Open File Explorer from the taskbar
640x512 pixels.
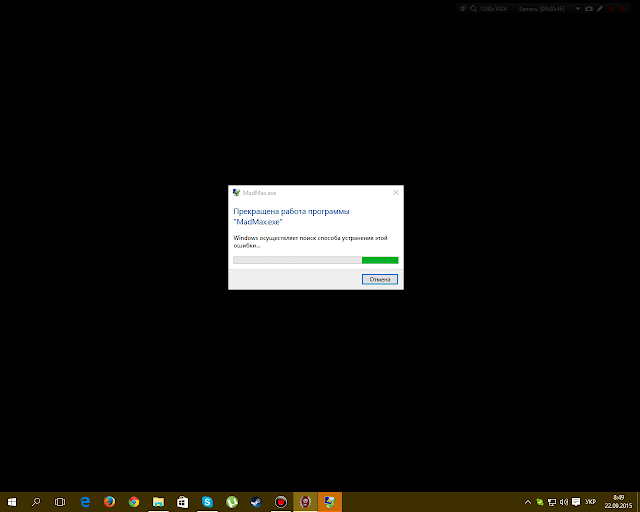coord(158,502)
